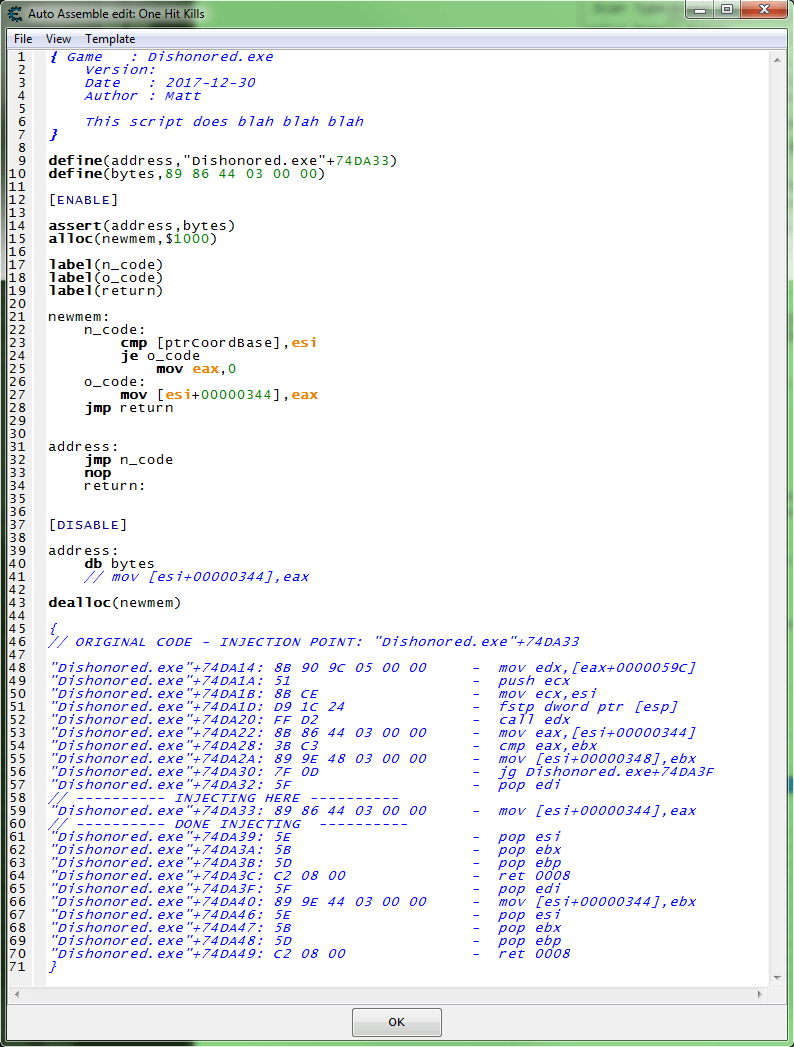Open the View menu
Image resolution: width=794 pixels, height=1047 pixels.
point(58,39)
